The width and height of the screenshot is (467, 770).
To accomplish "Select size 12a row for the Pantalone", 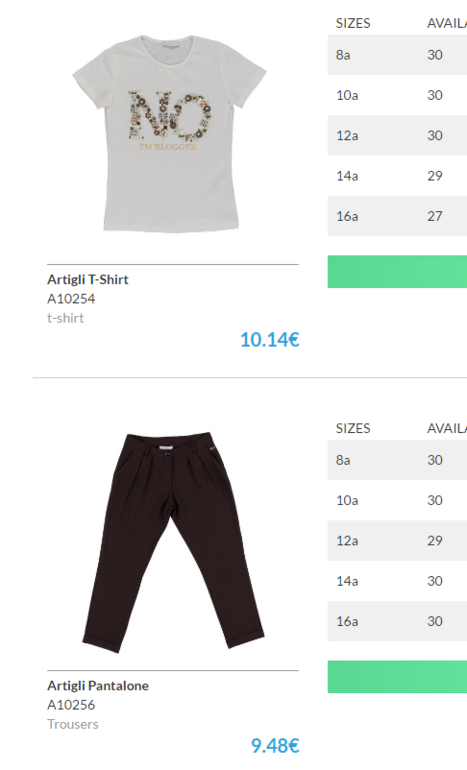I will tap(397, 541).
